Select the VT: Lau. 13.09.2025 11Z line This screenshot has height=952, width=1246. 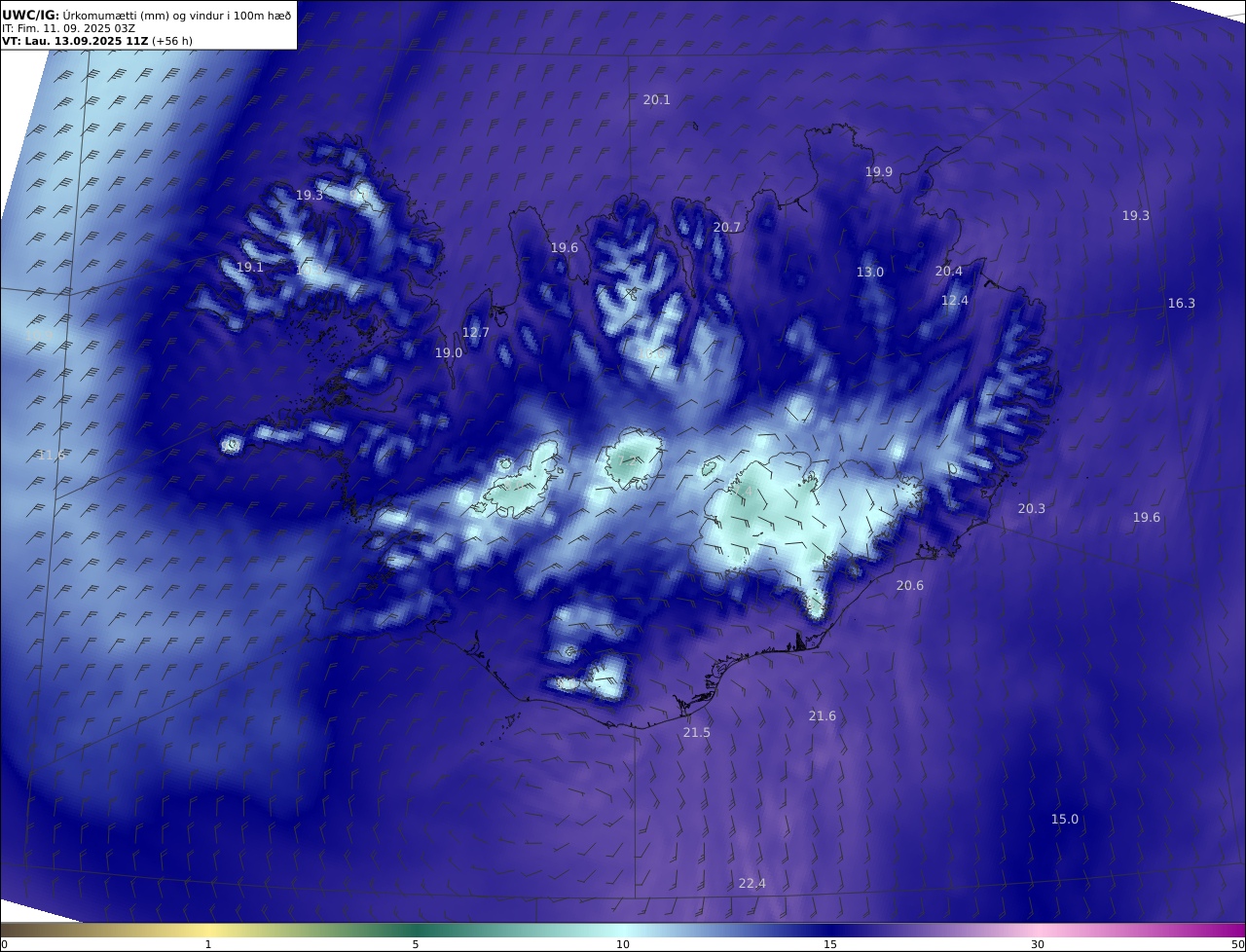[x=74, y=41]
